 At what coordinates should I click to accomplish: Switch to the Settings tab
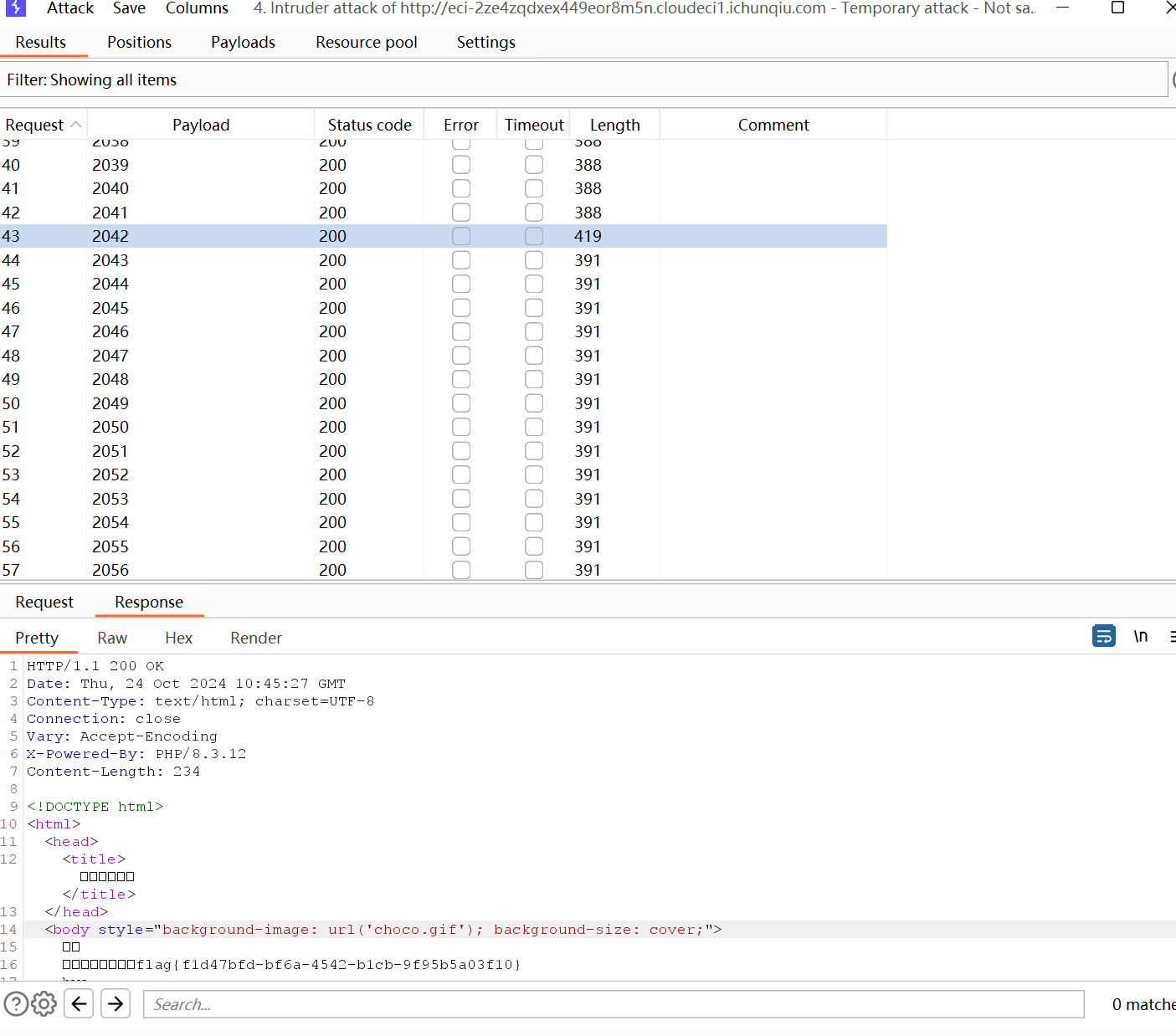click(x=486, y=42)
